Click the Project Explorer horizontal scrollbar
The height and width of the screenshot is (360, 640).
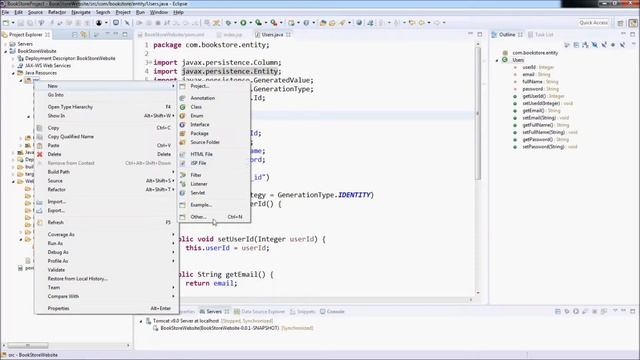pos(28,345)
